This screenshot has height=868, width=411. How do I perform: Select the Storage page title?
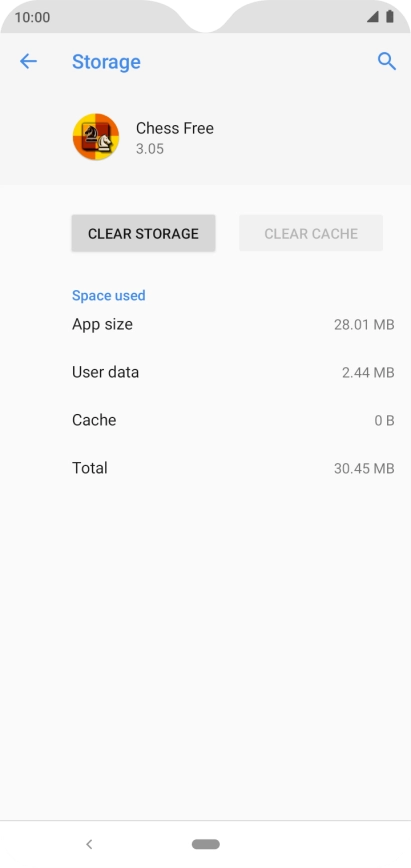click(106, 62)
